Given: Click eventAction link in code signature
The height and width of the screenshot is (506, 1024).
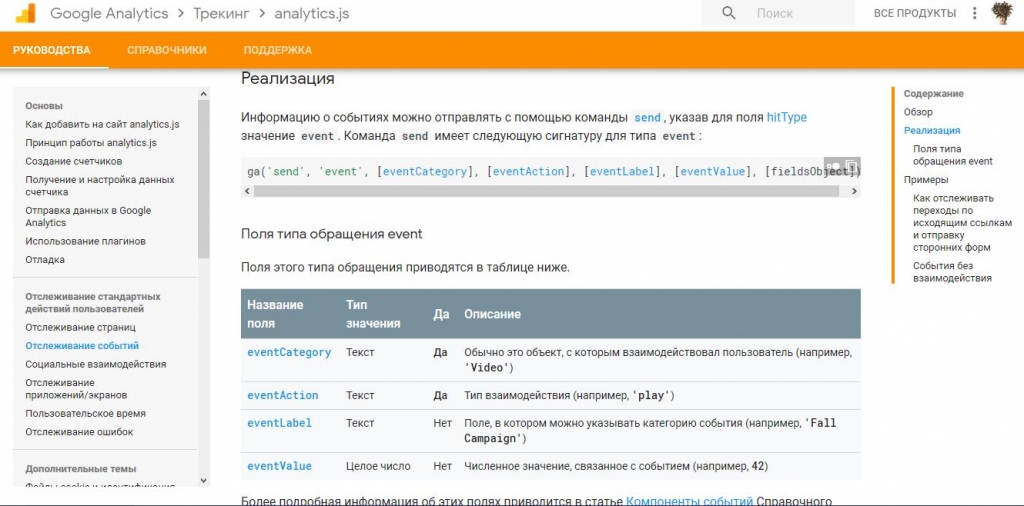Looking at the screenshot, I should click(x=528, y=172).
